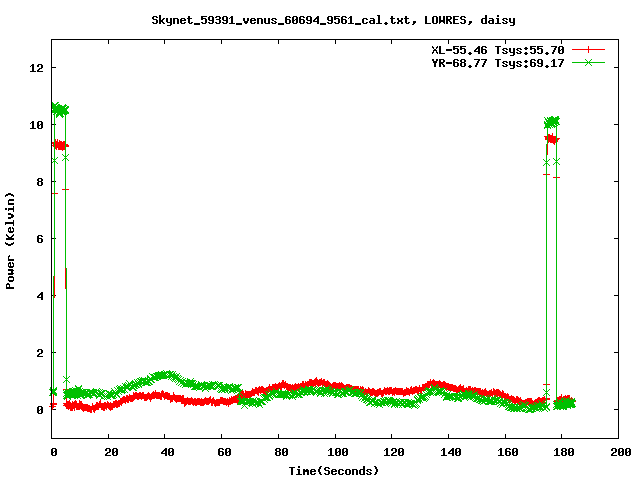Viewport: 640px width, 480px height.
Task: Click the green curve peak near 40 seconds
Action: [166, 375]
